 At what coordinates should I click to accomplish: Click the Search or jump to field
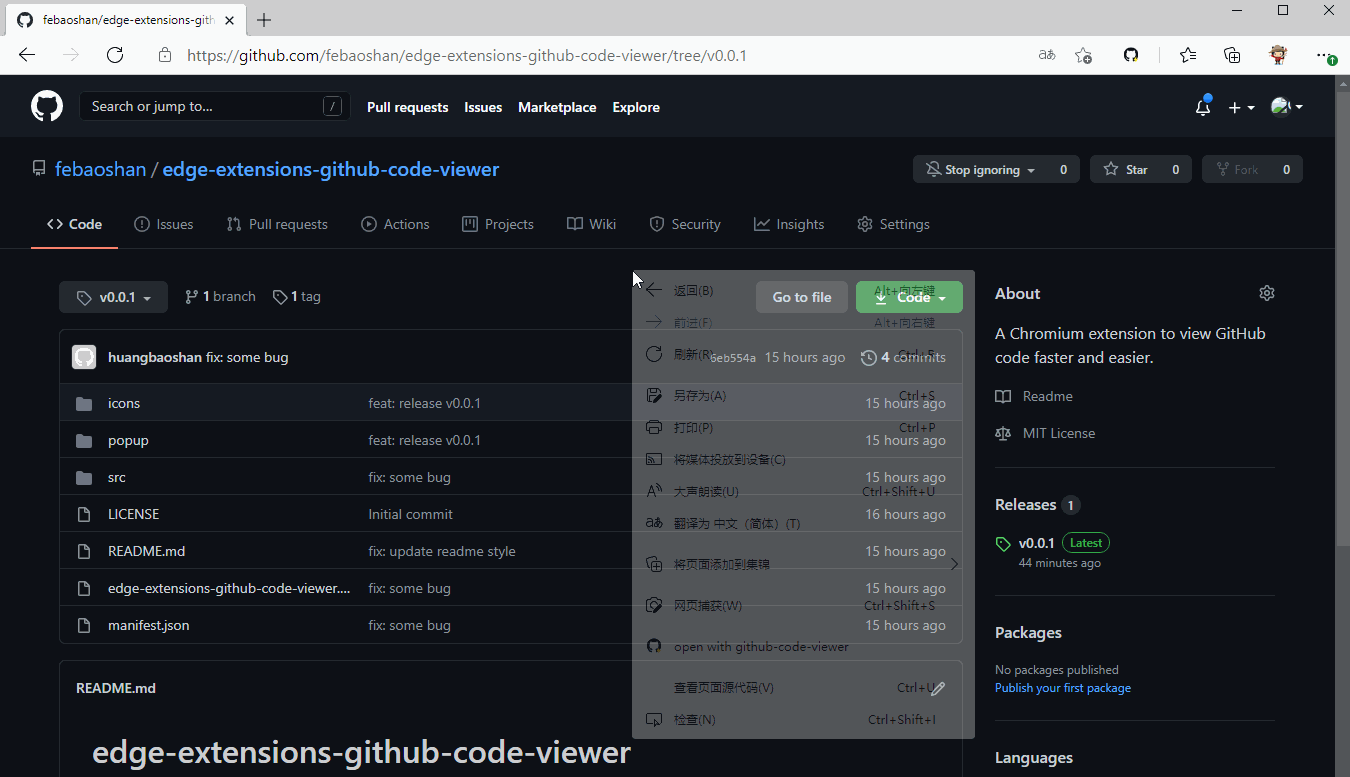pyautogui.click(x=215, y=106)
